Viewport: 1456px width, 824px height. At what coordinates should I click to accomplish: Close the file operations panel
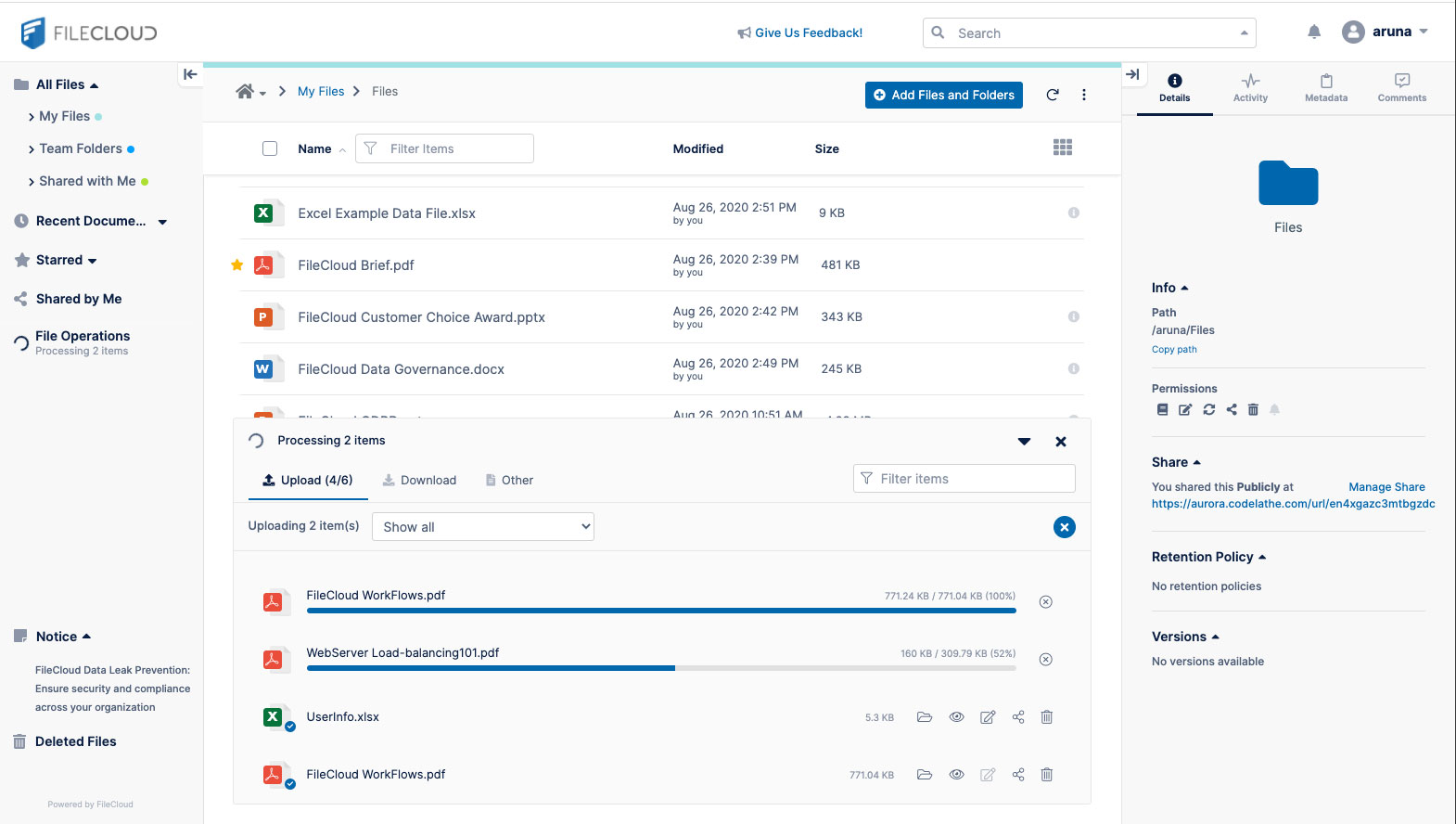[1061, 442]
